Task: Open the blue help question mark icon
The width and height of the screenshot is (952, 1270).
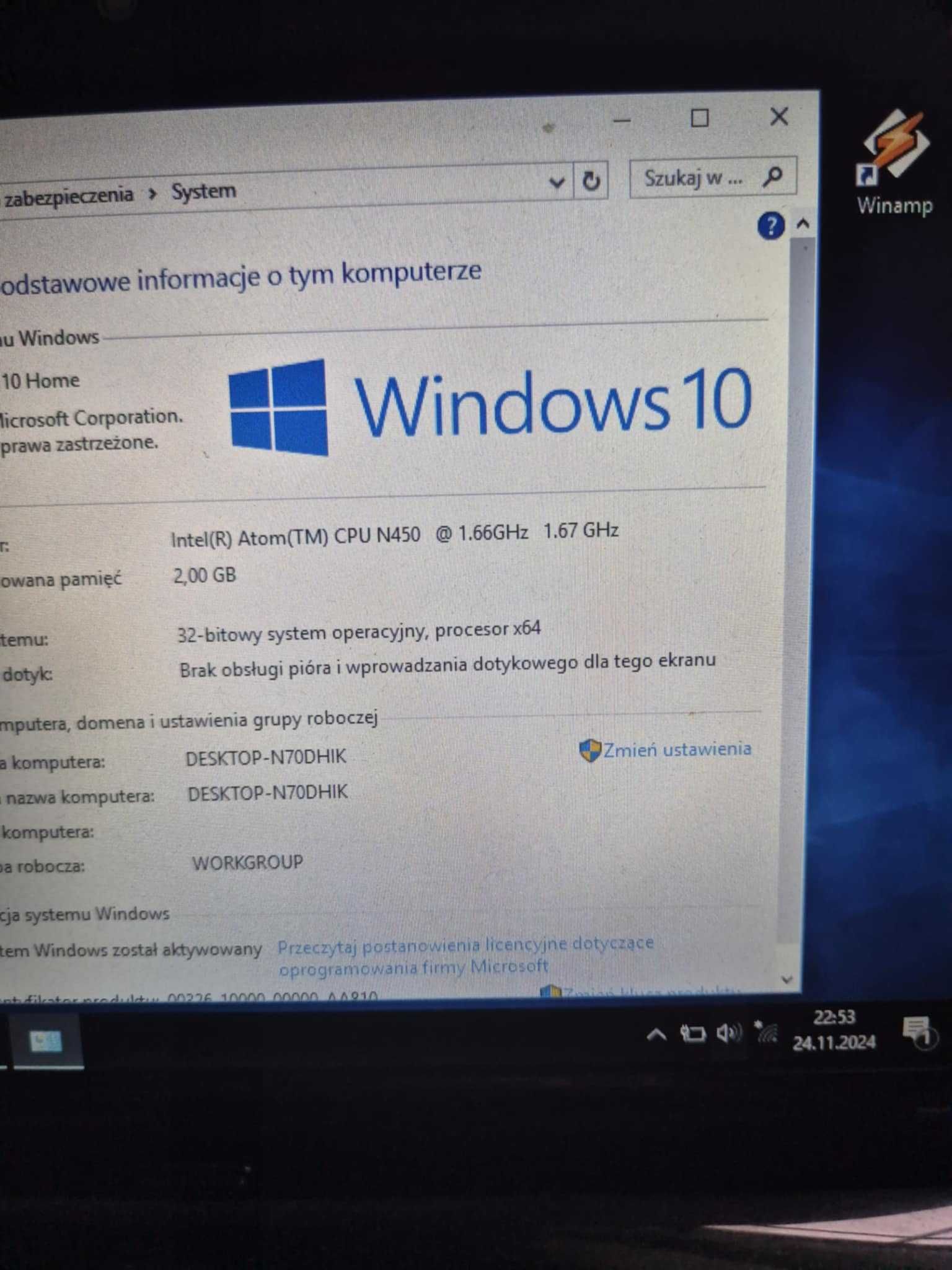Action: coord(770,226)
